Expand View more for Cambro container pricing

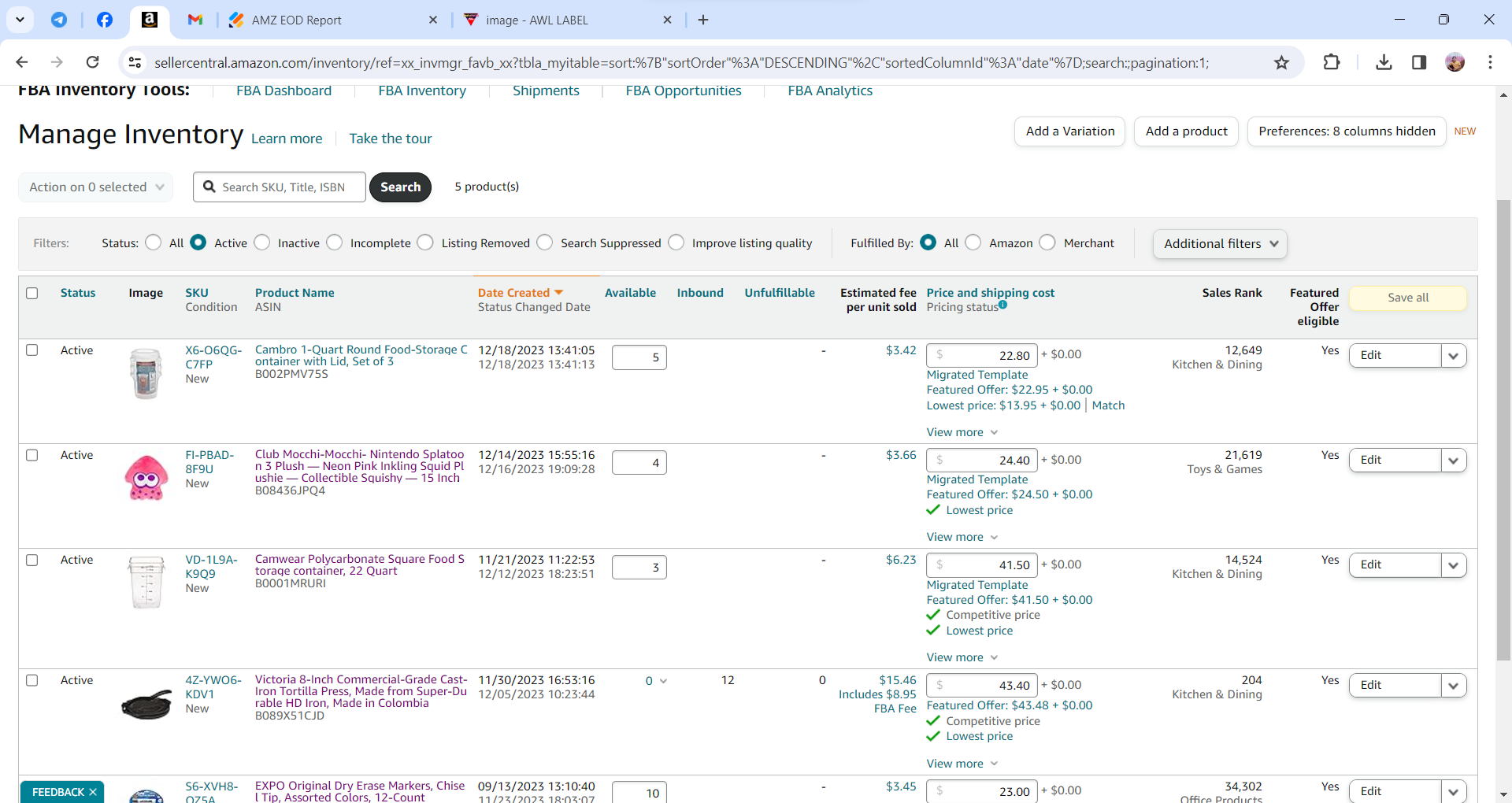[x=962, y=432]
